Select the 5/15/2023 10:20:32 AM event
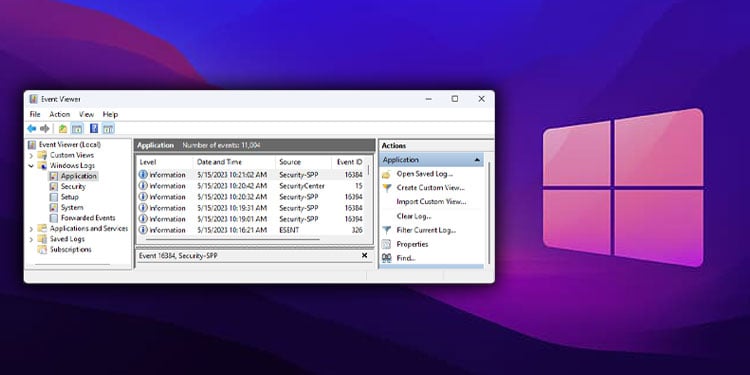750x375 pixels. coord(252,197)
